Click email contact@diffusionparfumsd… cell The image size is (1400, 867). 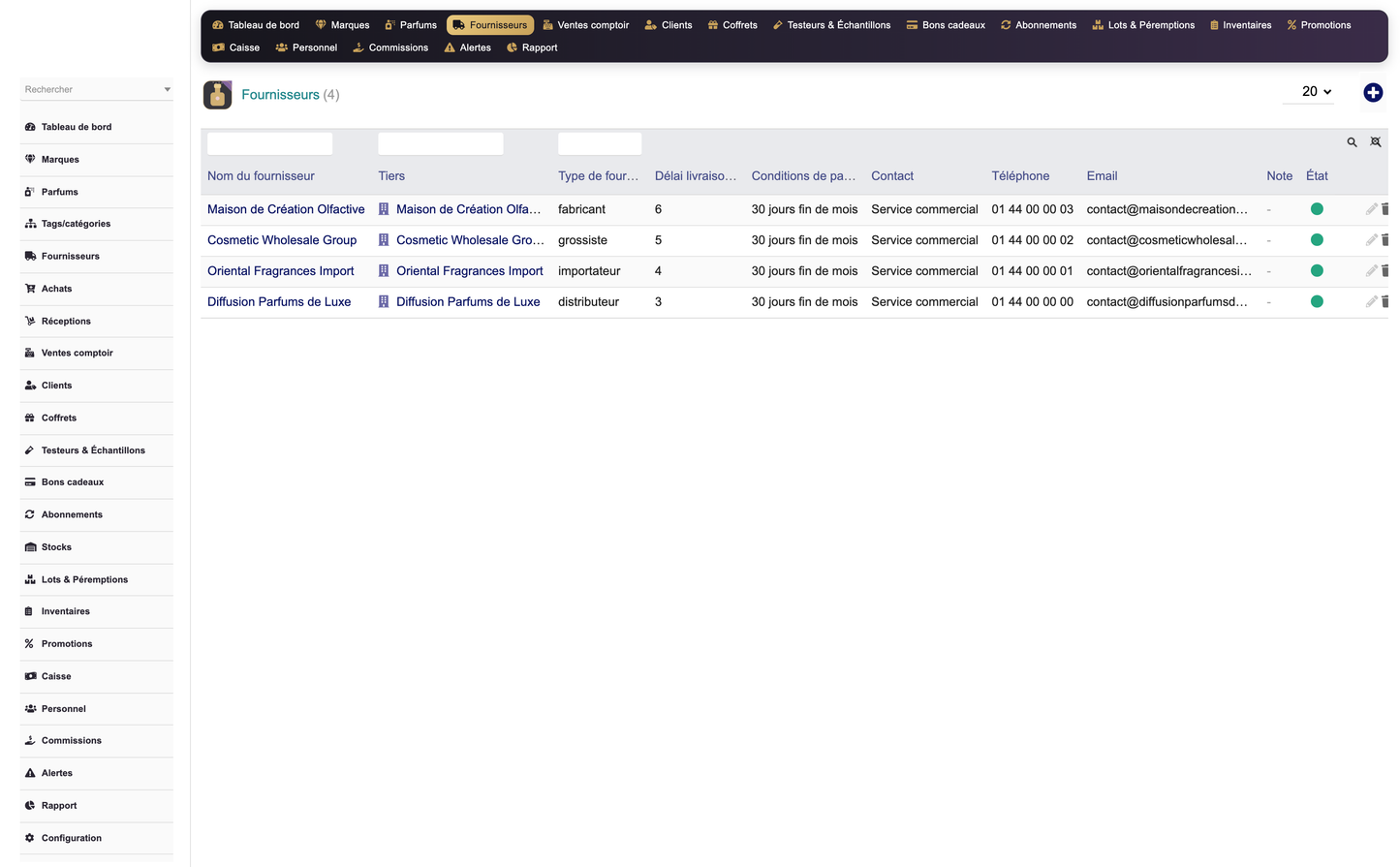tap(1167, 302)
